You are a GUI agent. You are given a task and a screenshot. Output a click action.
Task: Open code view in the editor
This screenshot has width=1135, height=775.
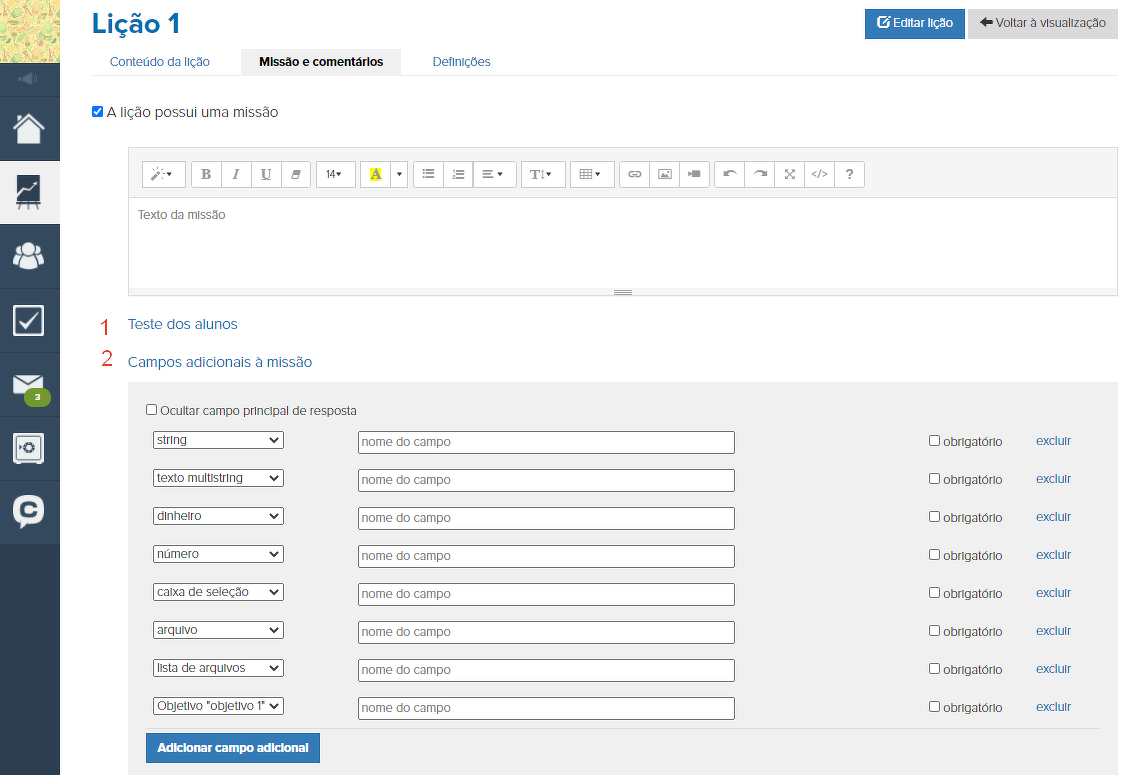(819, 174)
